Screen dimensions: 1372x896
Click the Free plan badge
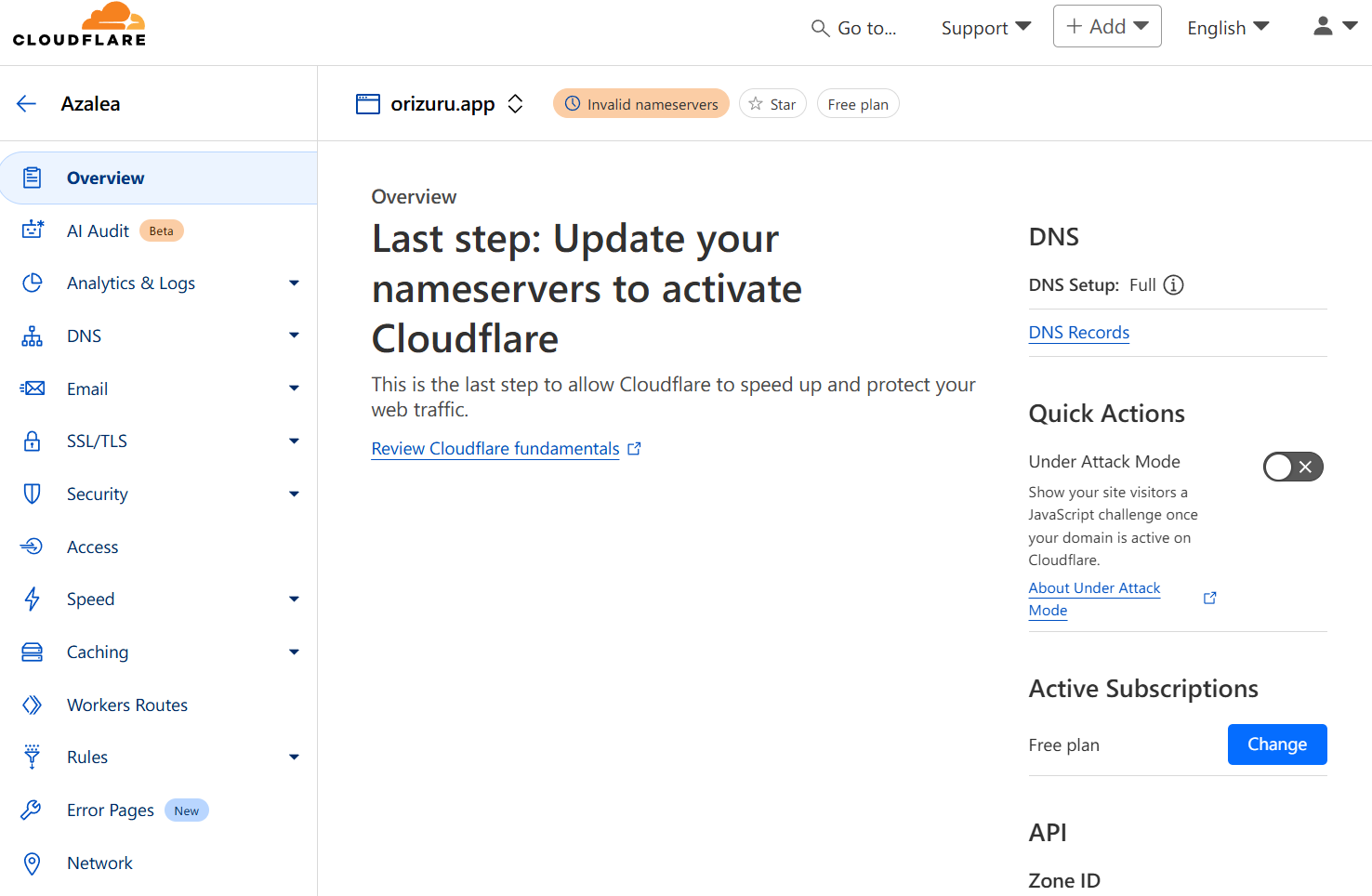(858, 104)
